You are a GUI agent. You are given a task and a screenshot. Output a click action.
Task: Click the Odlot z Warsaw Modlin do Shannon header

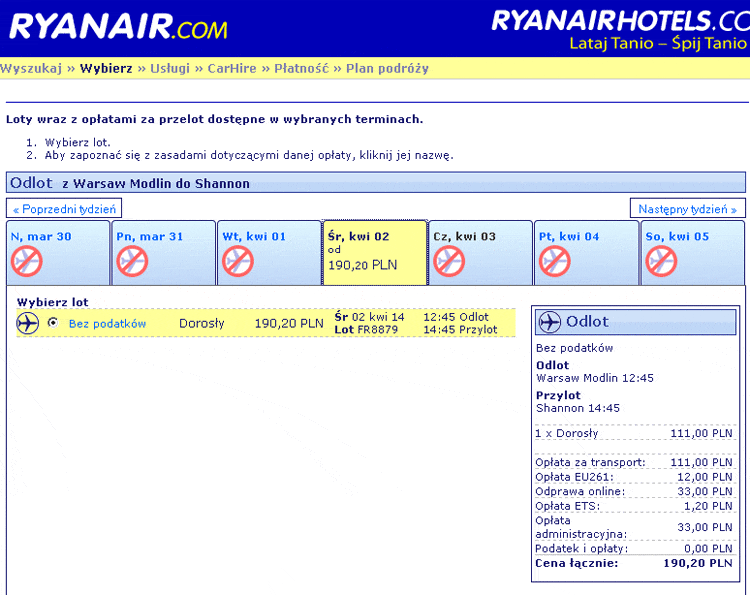pyautogui.click(x=375, y=183)
